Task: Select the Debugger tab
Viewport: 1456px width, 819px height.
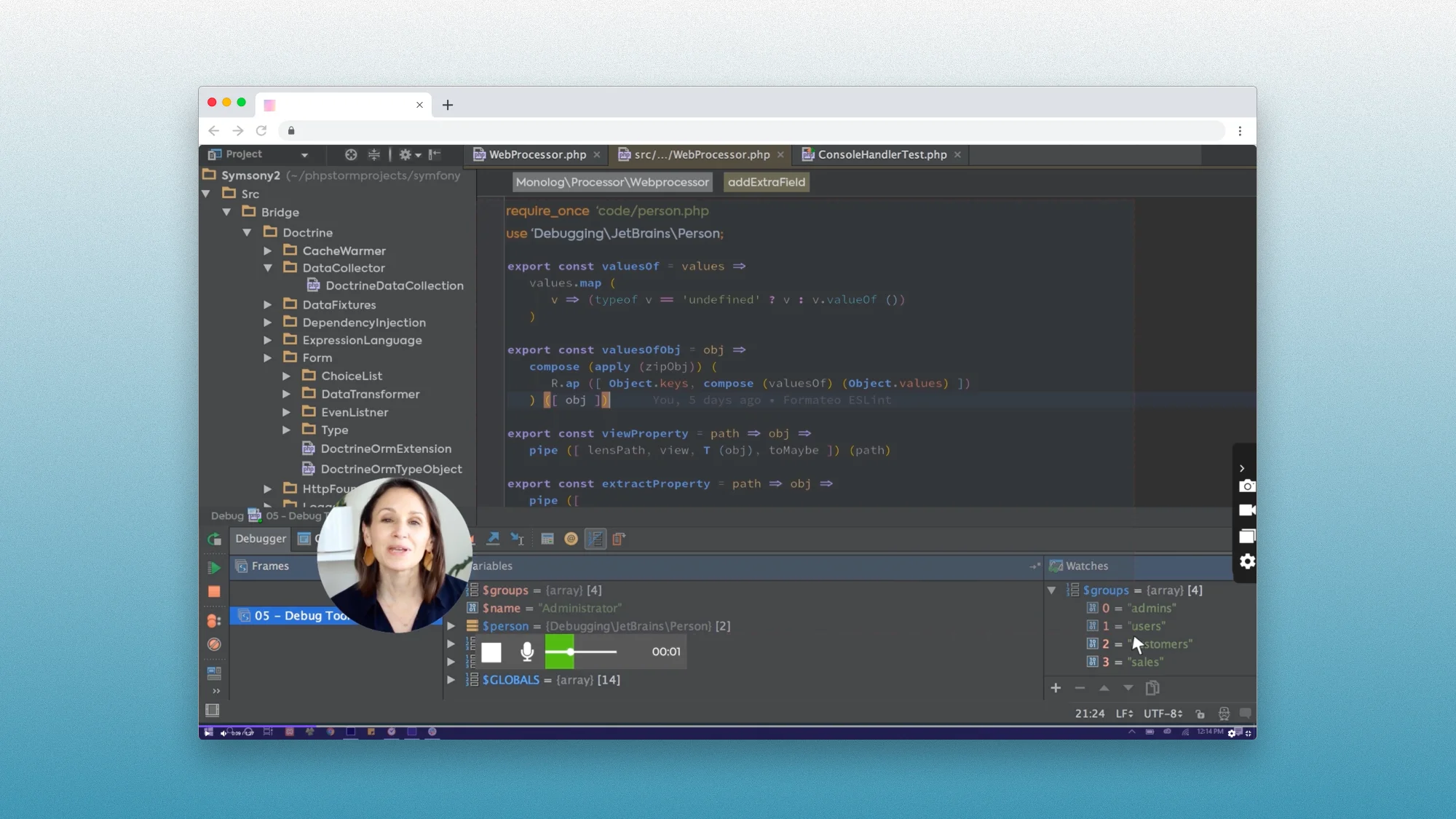Action: 261,539
